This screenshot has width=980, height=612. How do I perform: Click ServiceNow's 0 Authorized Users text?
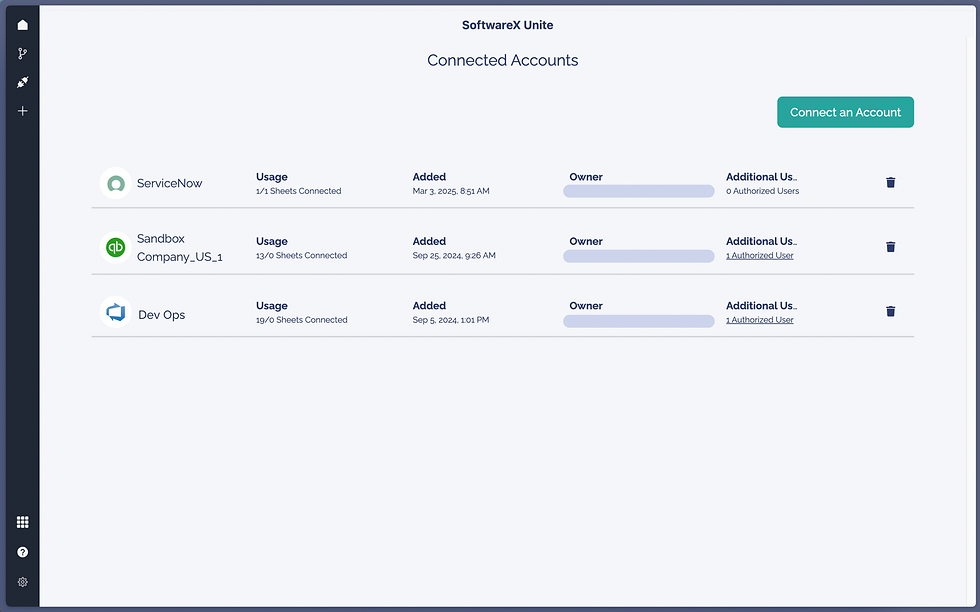pos(762,191)
